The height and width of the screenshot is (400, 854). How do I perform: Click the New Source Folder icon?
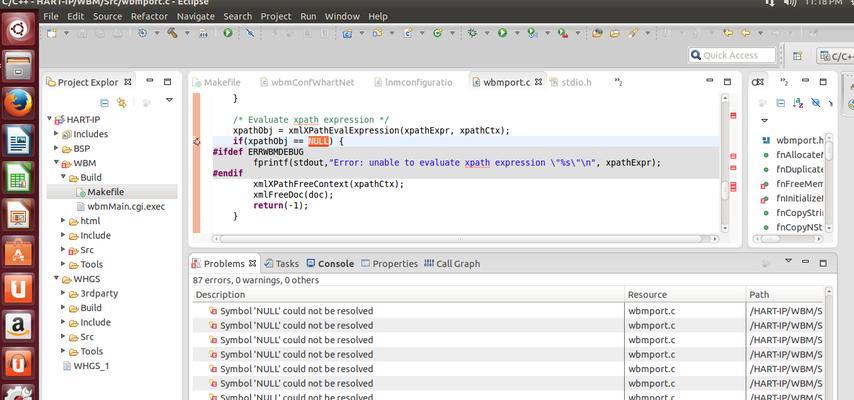377,33
